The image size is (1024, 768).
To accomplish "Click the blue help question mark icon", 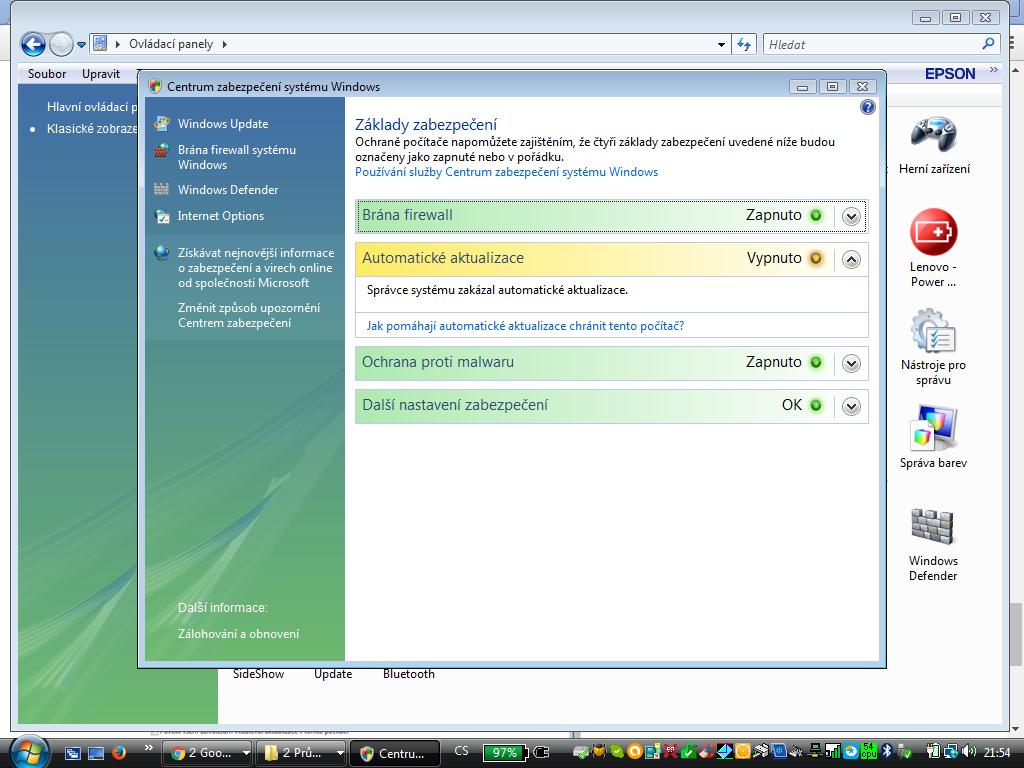I will point(867,107).
